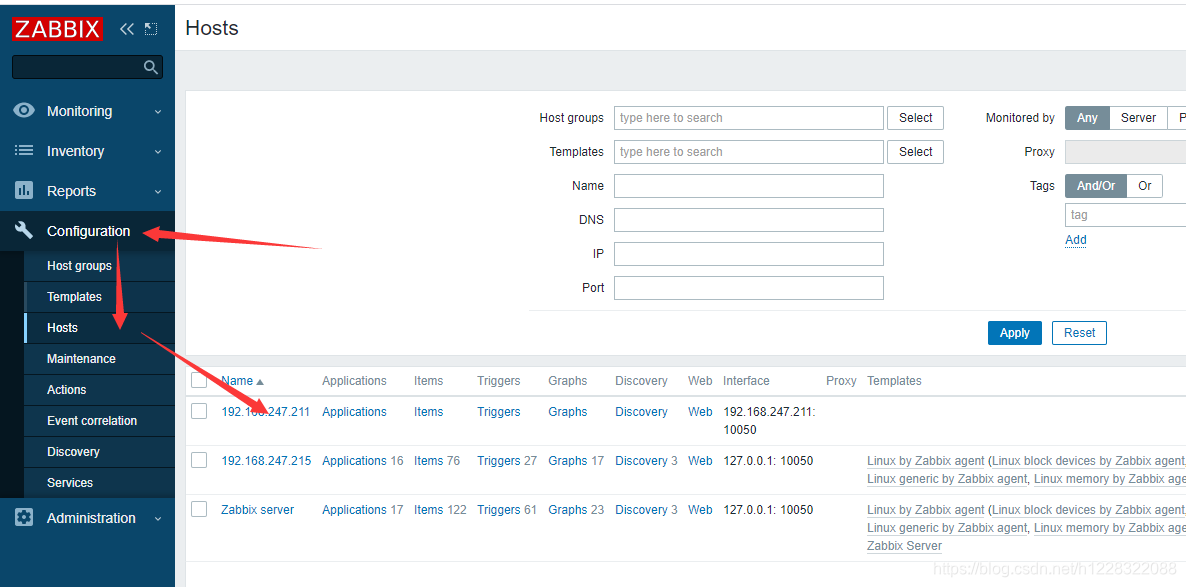The height and width of the screenshot is (587, 1186).
Task: Open Items 122 for Zabbix server
Action: [428, 510]
